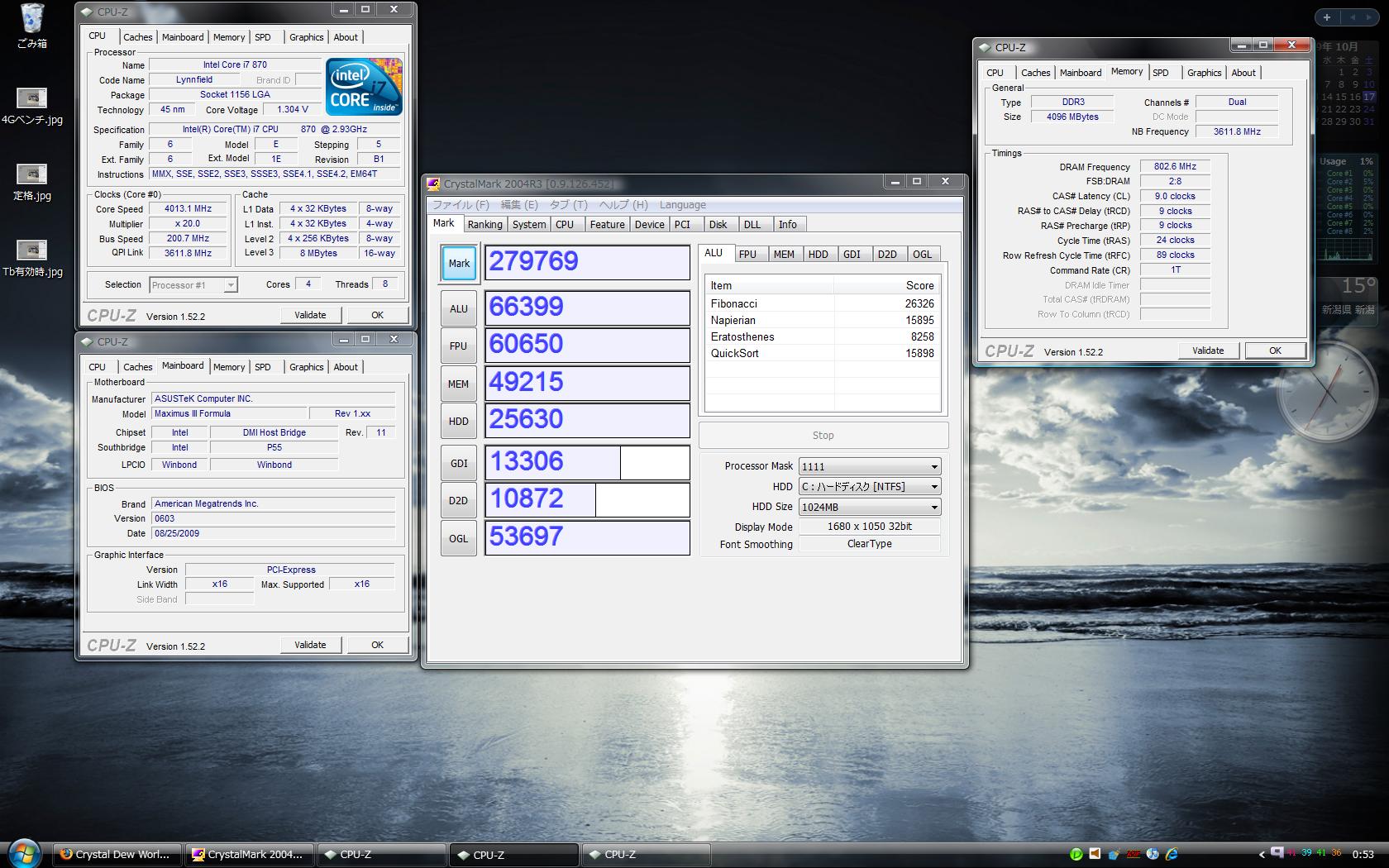Launch Internet Explorer from the quick launch tray
Image resolution: width=1389 pixels, height=868 pixels.
[x=1171, y=854]
